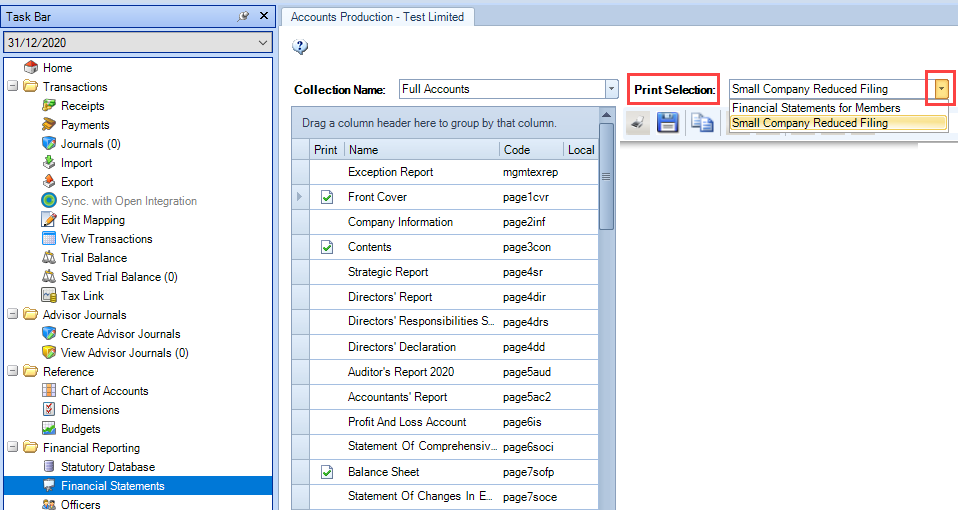Open the Trial Balance item
Screen dimensions: 958x511
tap(94, 258)
